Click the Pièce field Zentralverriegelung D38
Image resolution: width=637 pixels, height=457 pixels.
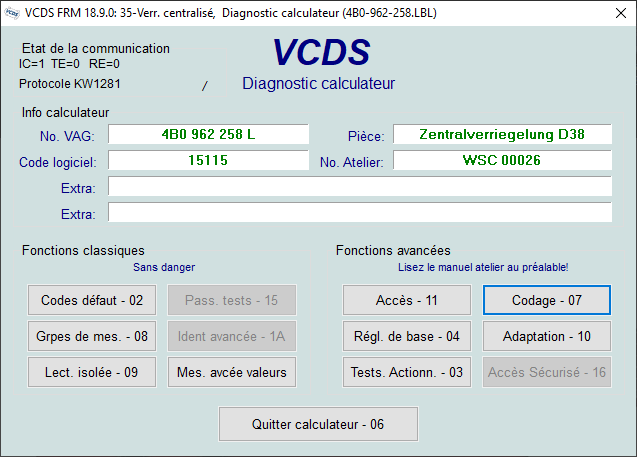(502, 134)
